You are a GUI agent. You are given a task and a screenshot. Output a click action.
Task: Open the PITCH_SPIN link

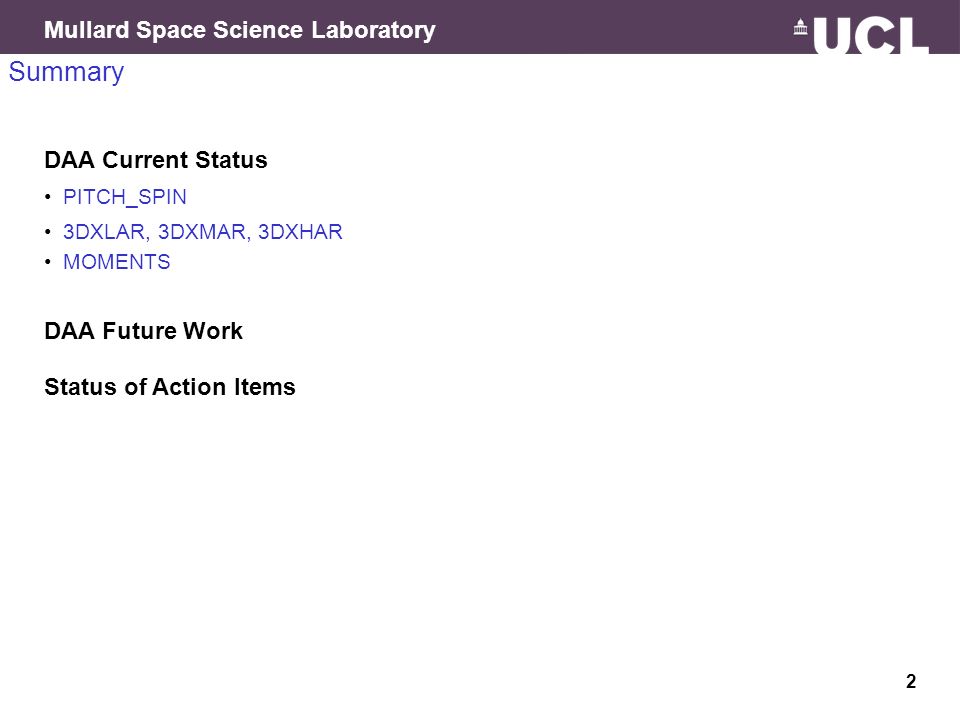pos(125,197)
